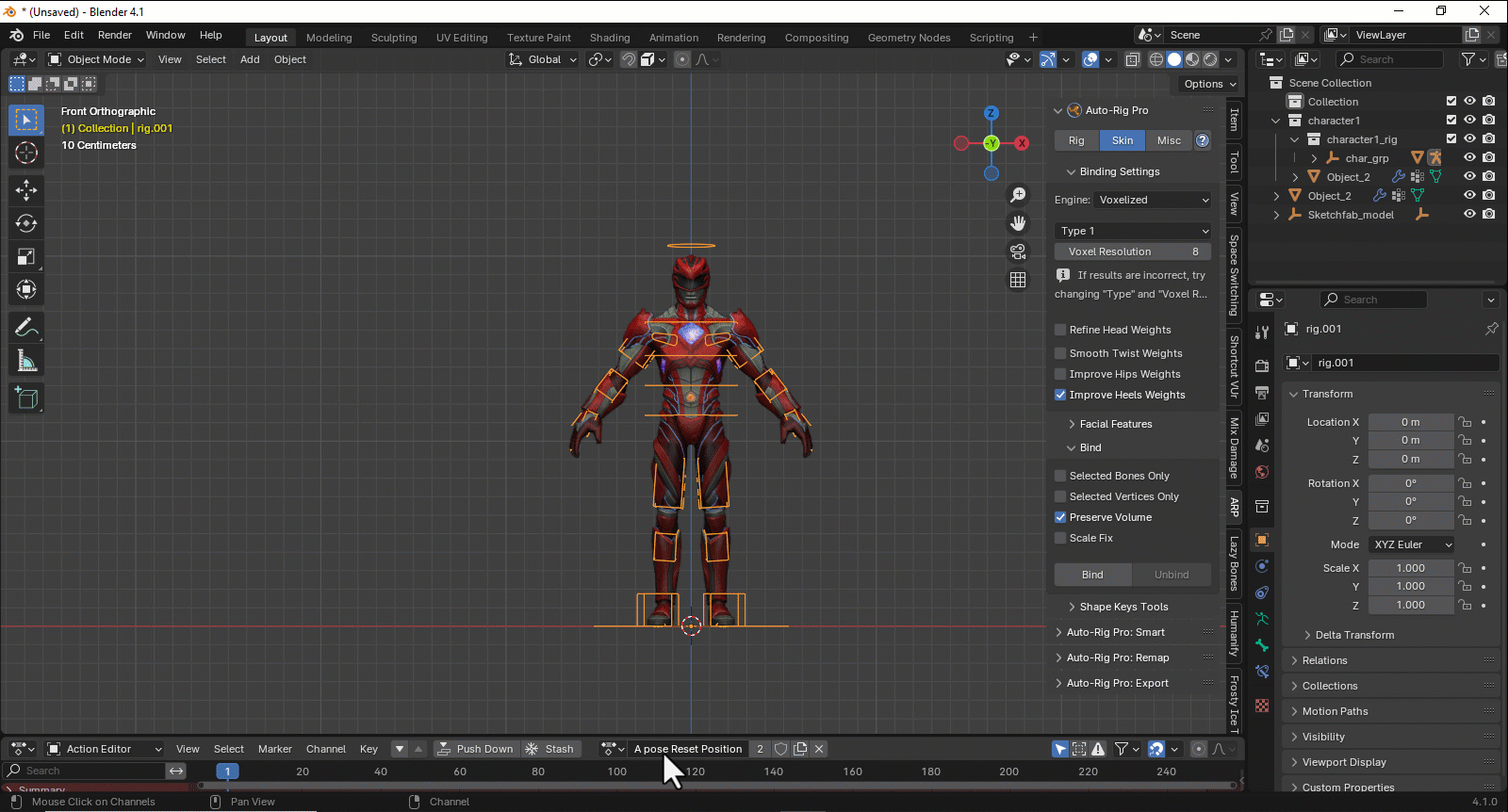The image size is (1508, 812).
Task: Hide Sketchfab_model in viewport via eye icon
Action: [x=1469, y=214]
